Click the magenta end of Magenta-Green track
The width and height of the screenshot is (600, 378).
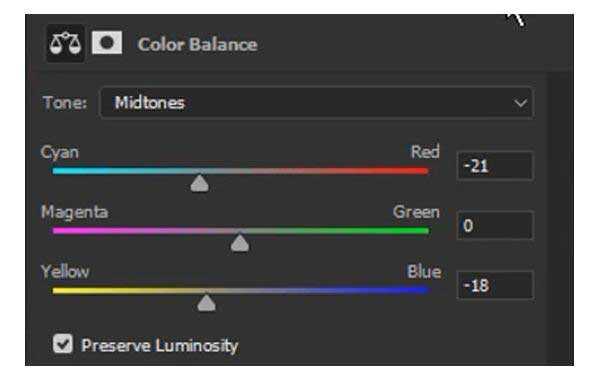pyautogui.click(x=62, y=231)
